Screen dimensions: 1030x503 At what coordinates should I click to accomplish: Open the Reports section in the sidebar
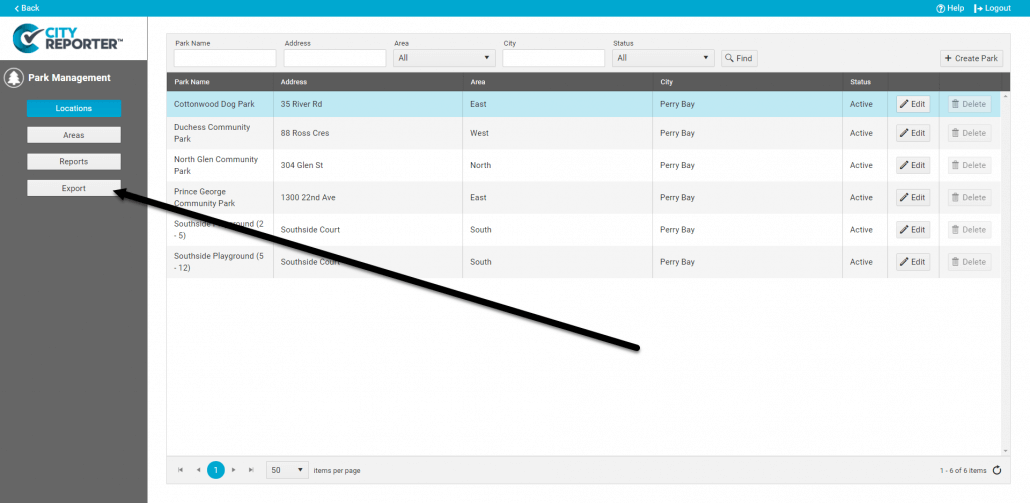74,161
